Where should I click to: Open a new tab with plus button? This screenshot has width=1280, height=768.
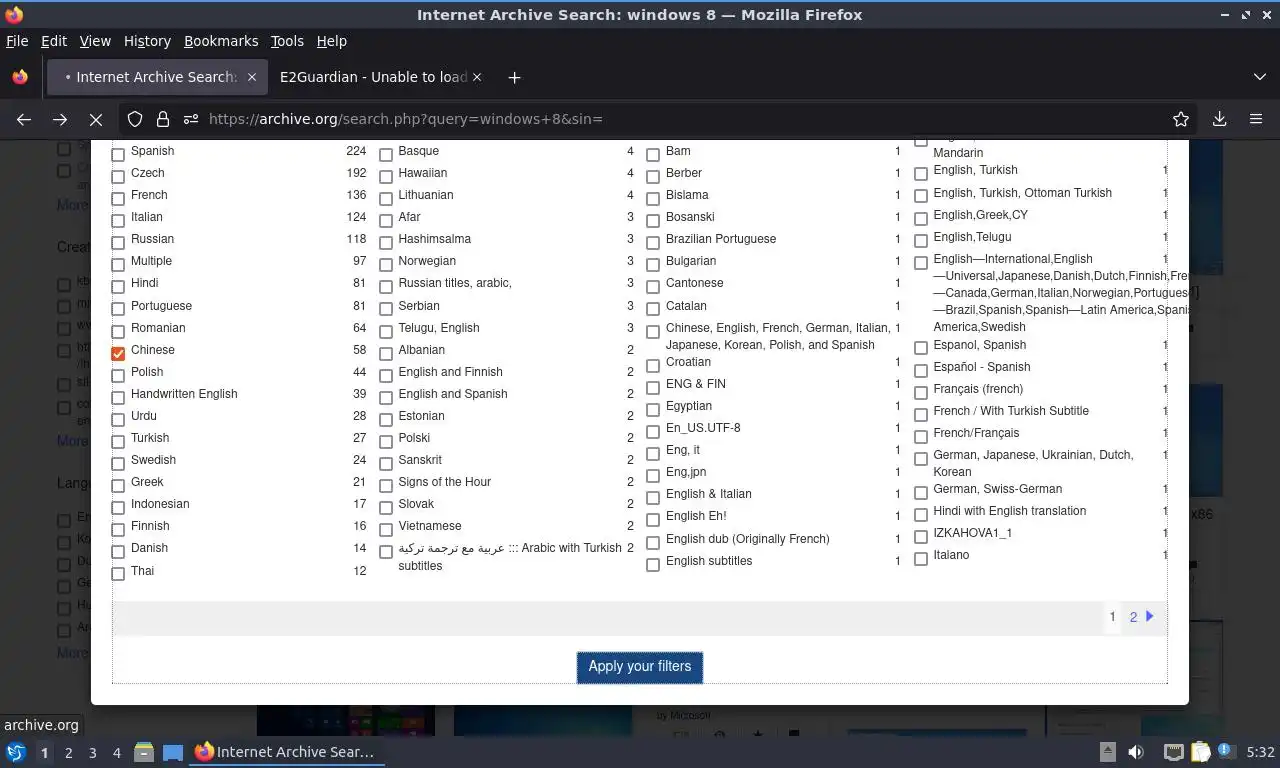click(514, 77)
